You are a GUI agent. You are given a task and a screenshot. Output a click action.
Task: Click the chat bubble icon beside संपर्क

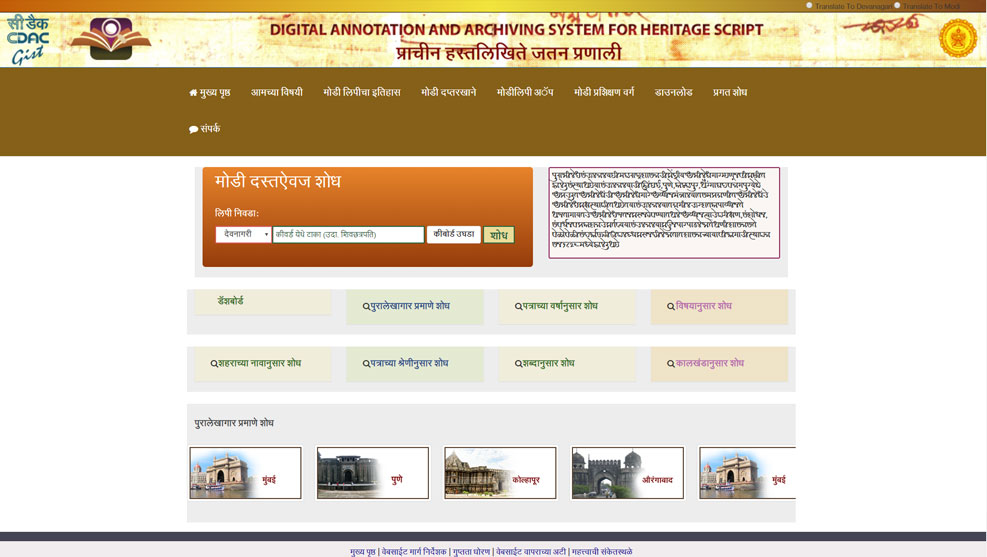click(193, 129)
